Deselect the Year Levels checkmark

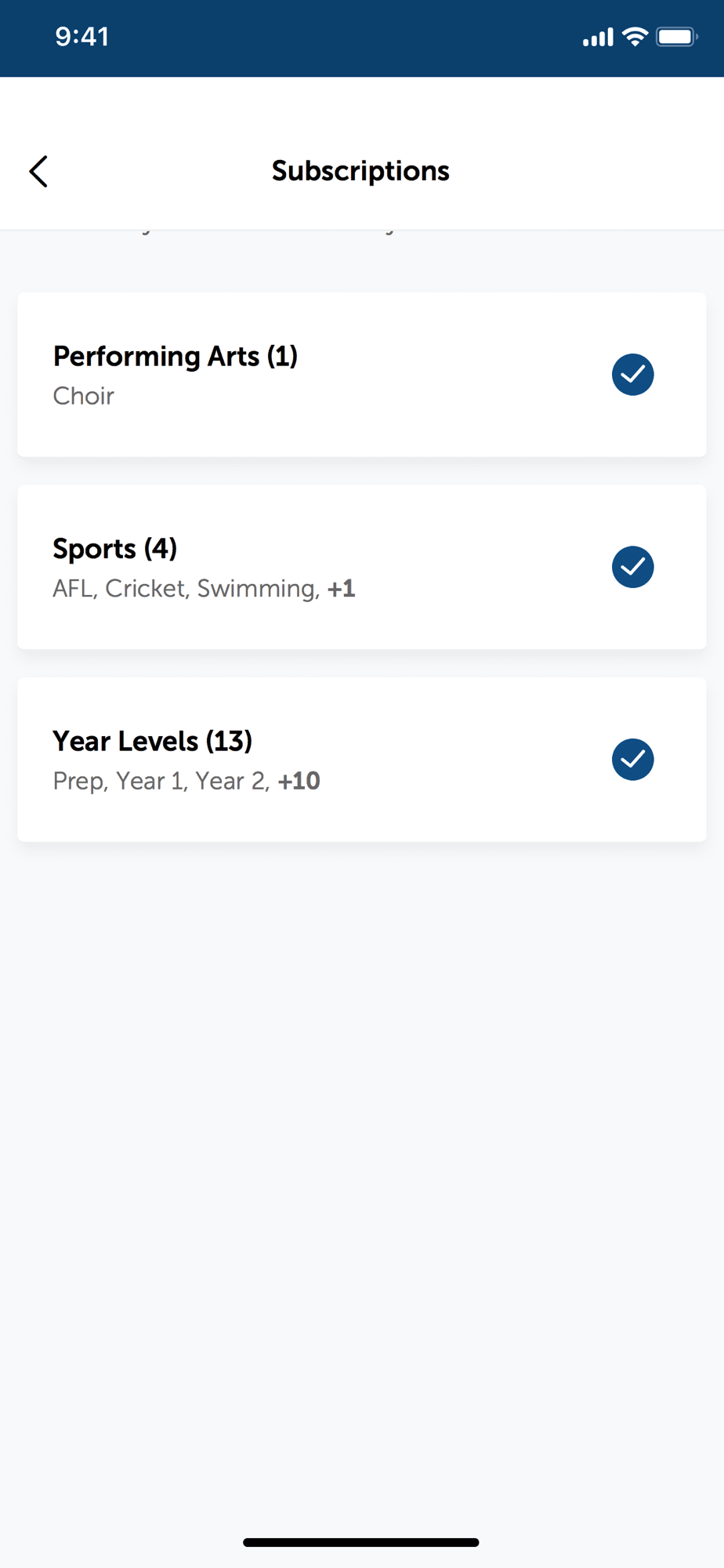(x=632, y=760)
